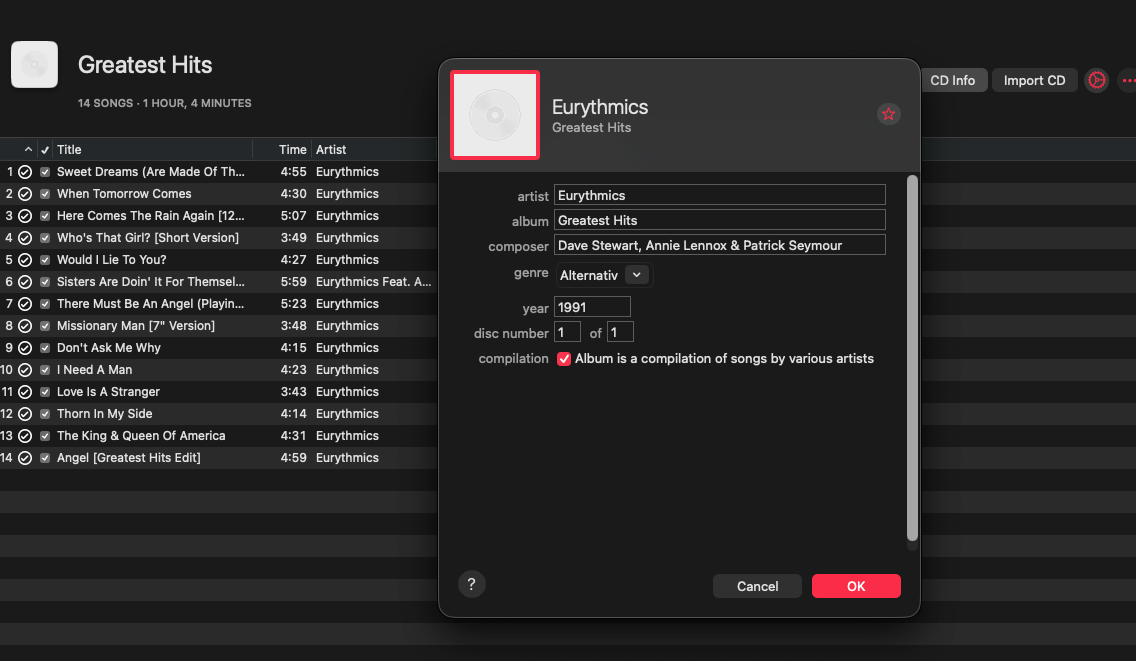The height and width of the screenshot is (661, 1136).
Task: Click the checkmark column header
Action: click(x=45, y=150)
